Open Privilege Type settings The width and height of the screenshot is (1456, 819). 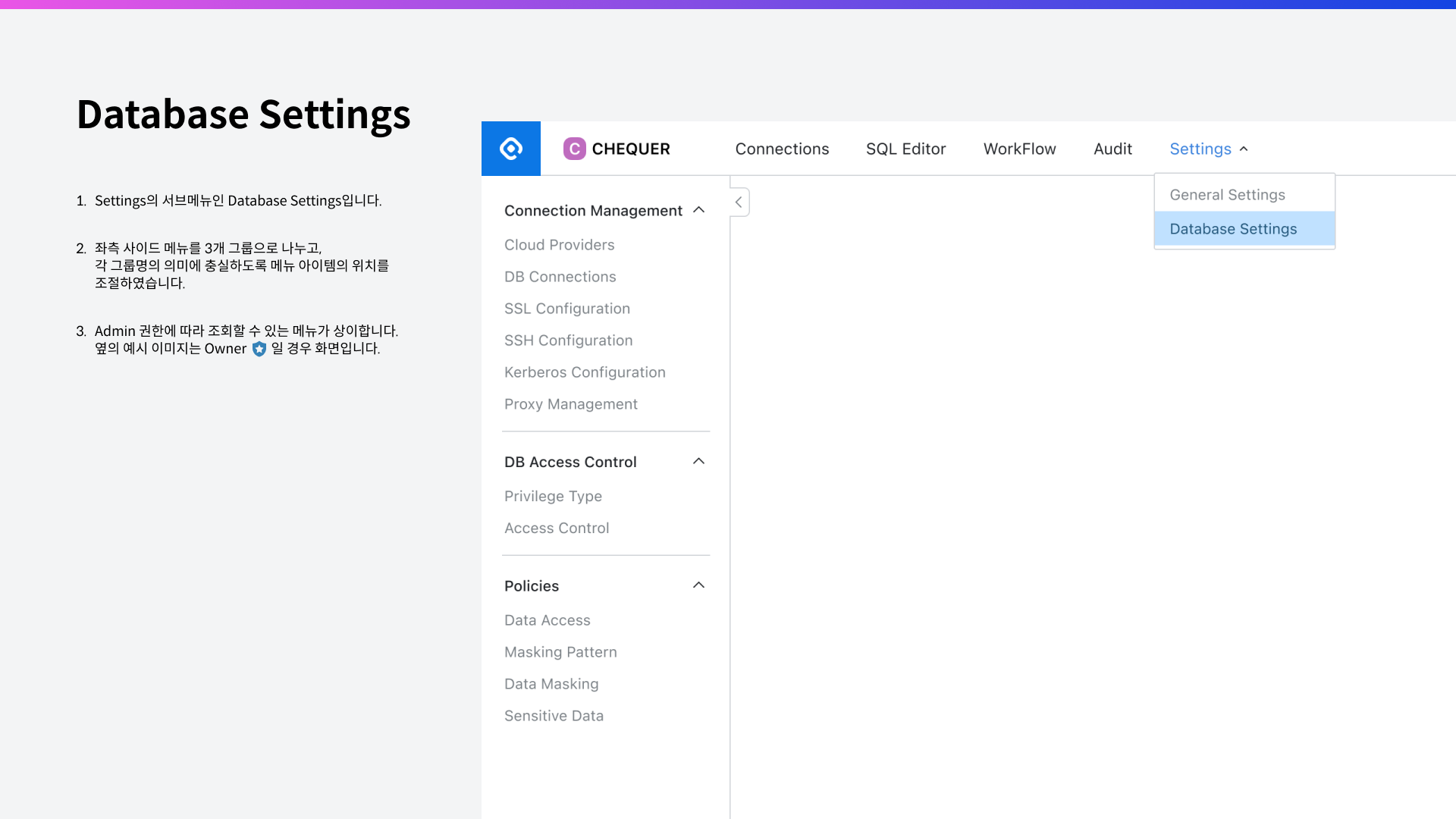point(553,496)
